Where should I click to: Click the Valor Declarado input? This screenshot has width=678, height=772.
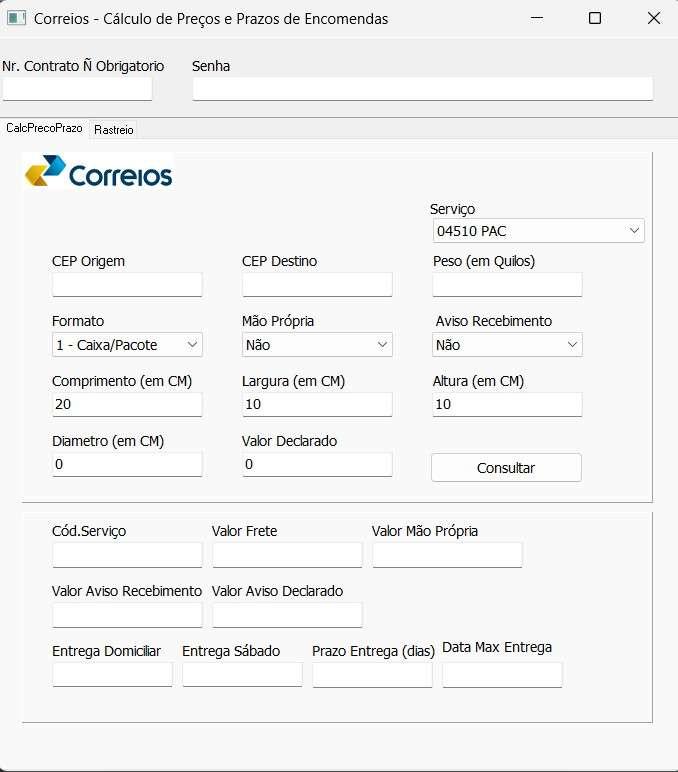coord(317,465)
